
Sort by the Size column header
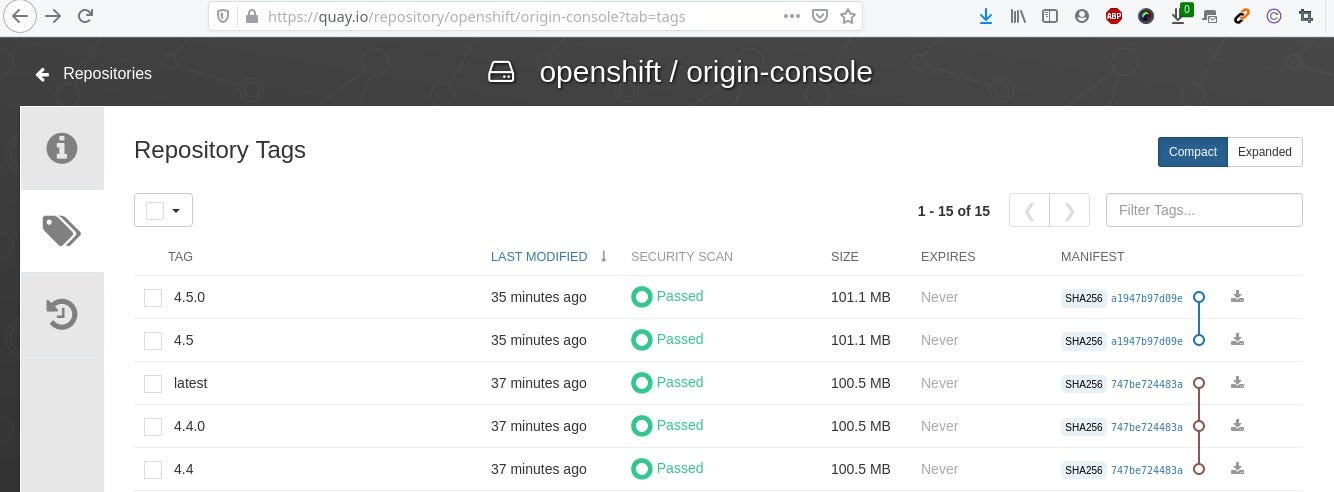[x=845, y=257]
